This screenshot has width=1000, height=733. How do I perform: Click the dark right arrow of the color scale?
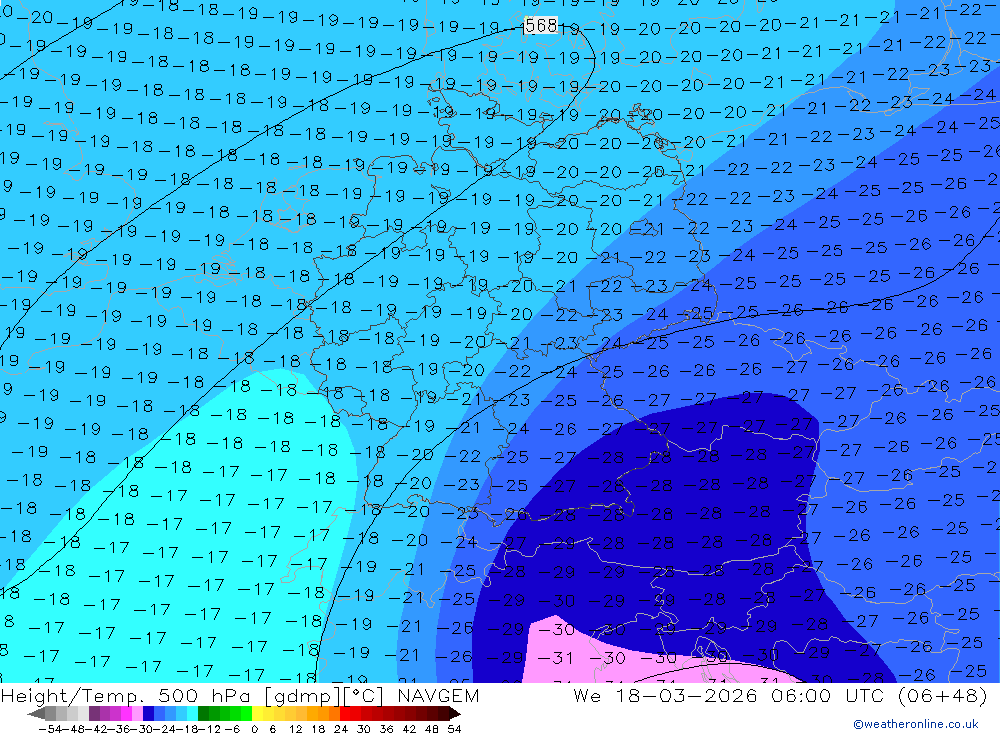(455, 713)
